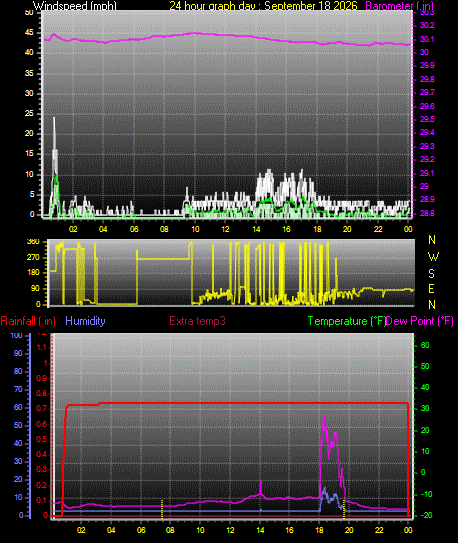Click the S compass direction letter
Image resolution: width=458 pixels, height=543 pixels.
point(431,274)
